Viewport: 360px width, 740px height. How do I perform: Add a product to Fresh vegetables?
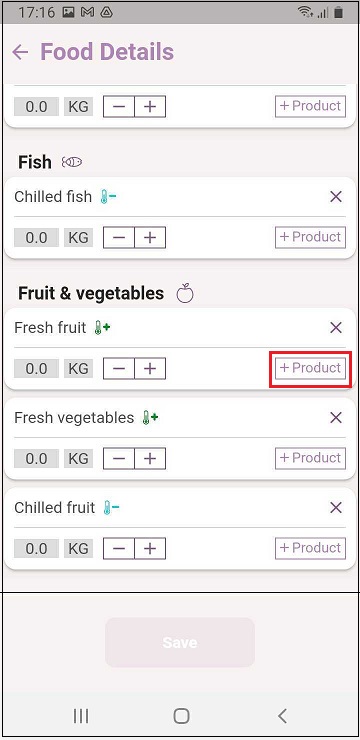point(310,458)
